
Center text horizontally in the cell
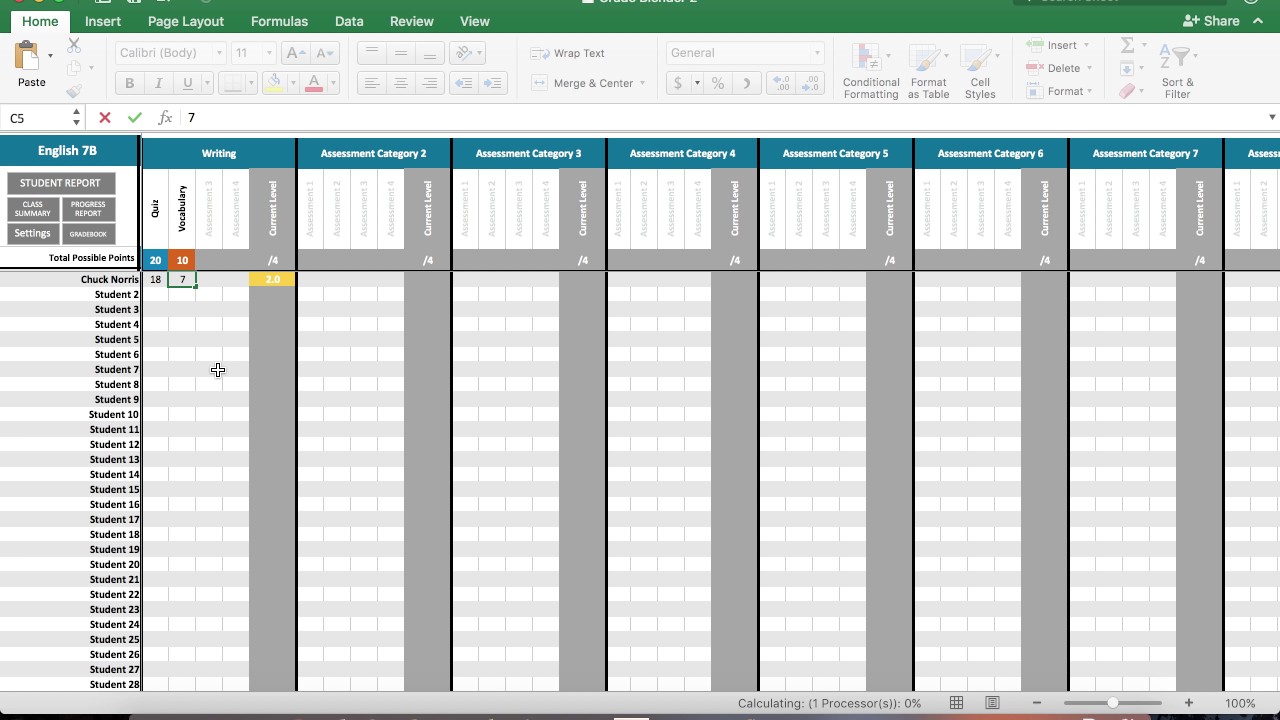pos(400,83)
